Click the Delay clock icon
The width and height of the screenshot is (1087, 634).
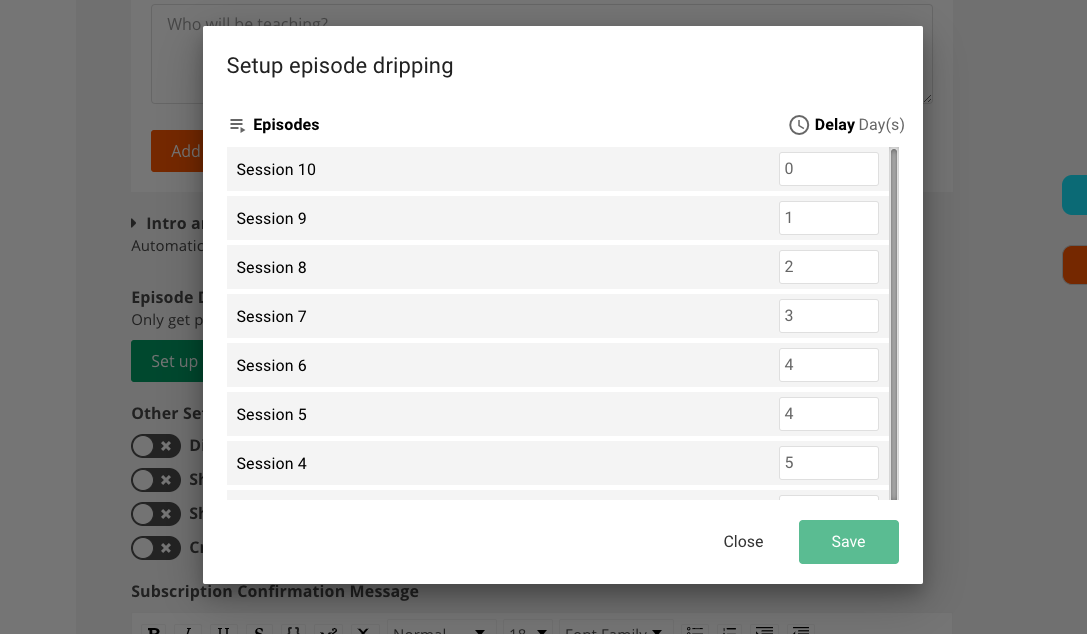coord(799,125)
